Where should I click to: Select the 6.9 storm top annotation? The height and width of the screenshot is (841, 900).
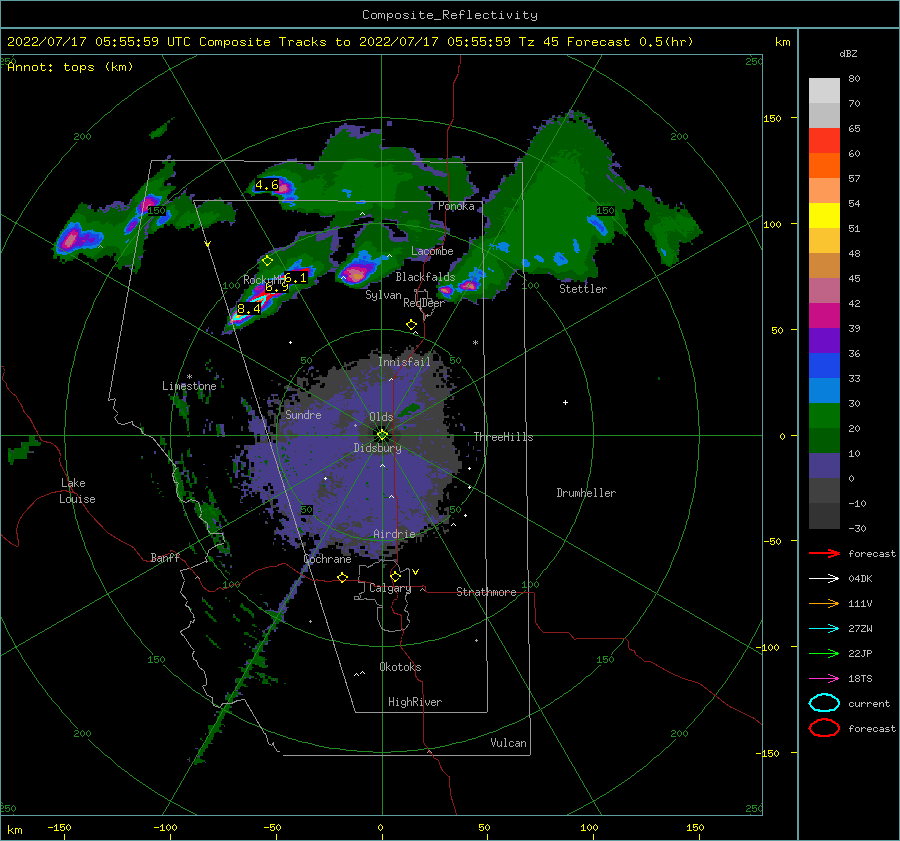[277, 287]
